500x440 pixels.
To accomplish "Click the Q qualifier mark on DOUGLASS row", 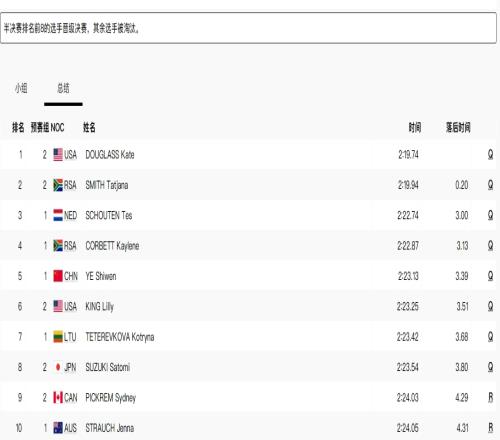I will (490, 154).
